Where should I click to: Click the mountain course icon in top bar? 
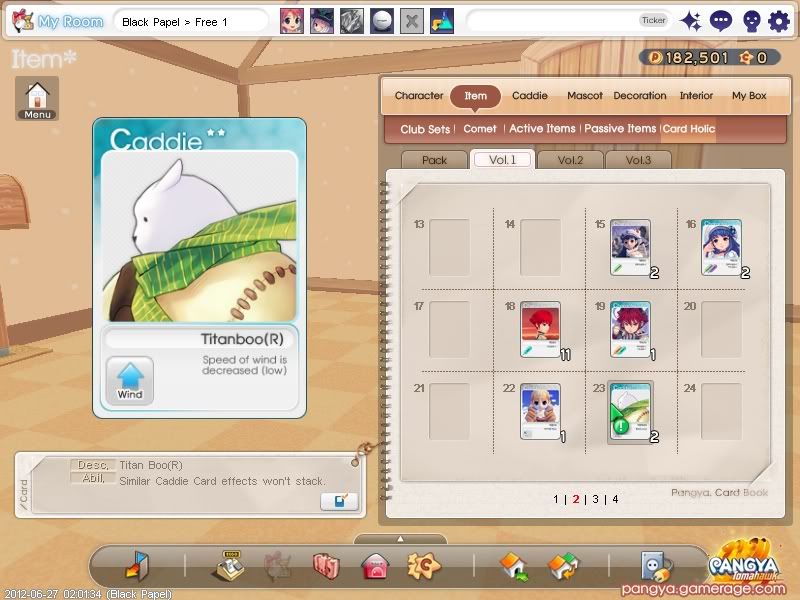coord(442,21)
